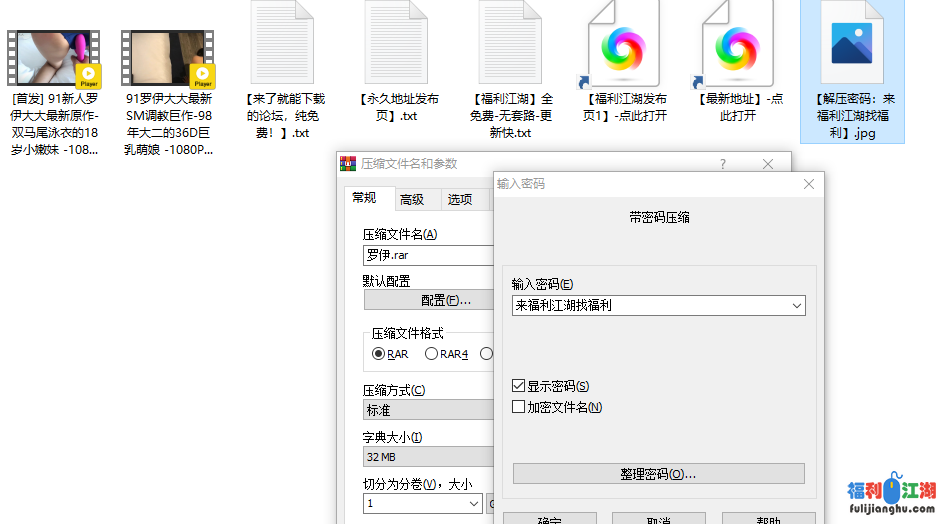
Task: Click the 配置 button
Action: point(428,300)
